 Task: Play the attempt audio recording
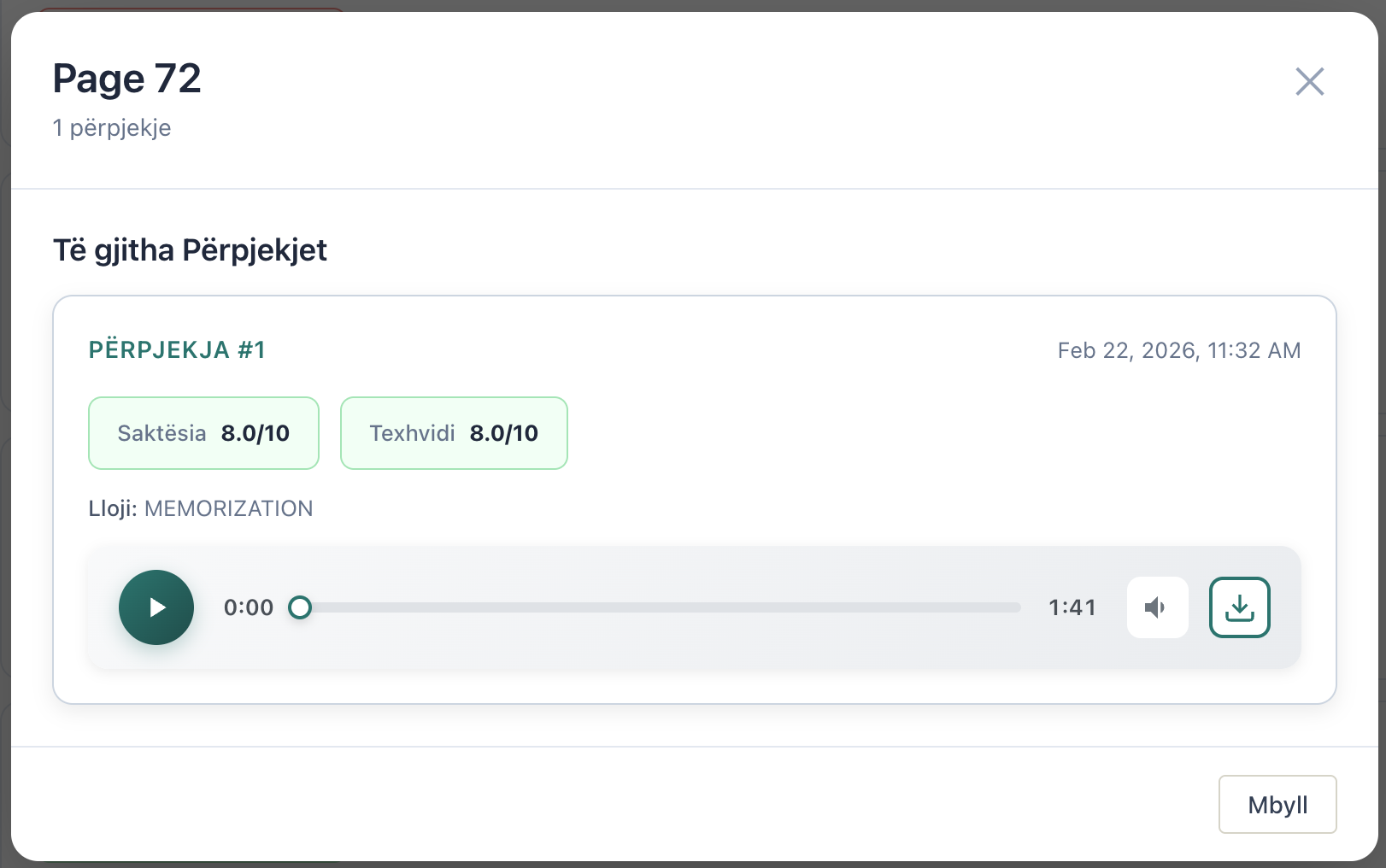coord(156,607)
